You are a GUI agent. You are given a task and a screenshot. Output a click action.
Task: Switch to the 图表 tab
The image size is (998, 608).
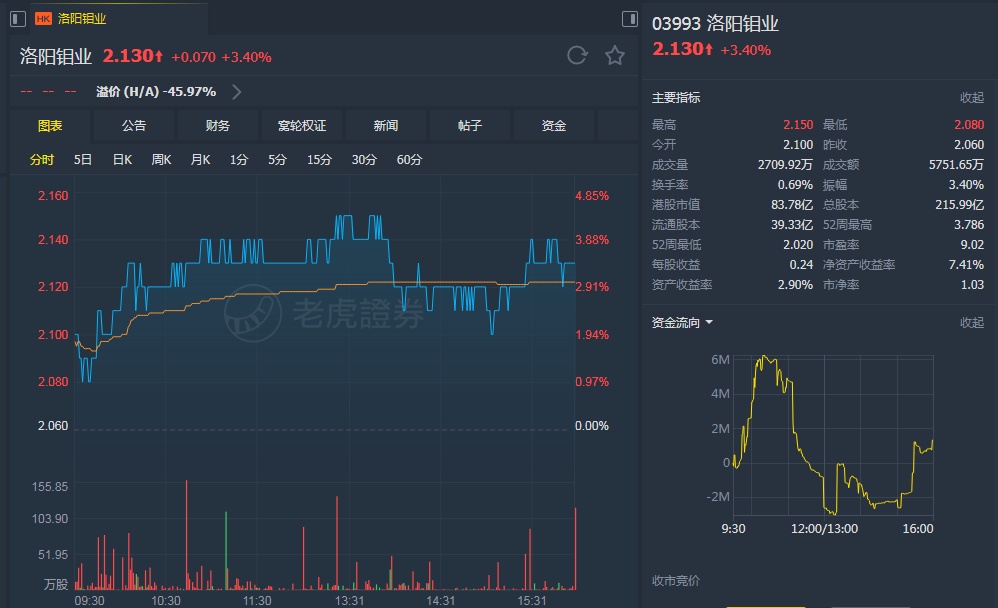[50, 125]
